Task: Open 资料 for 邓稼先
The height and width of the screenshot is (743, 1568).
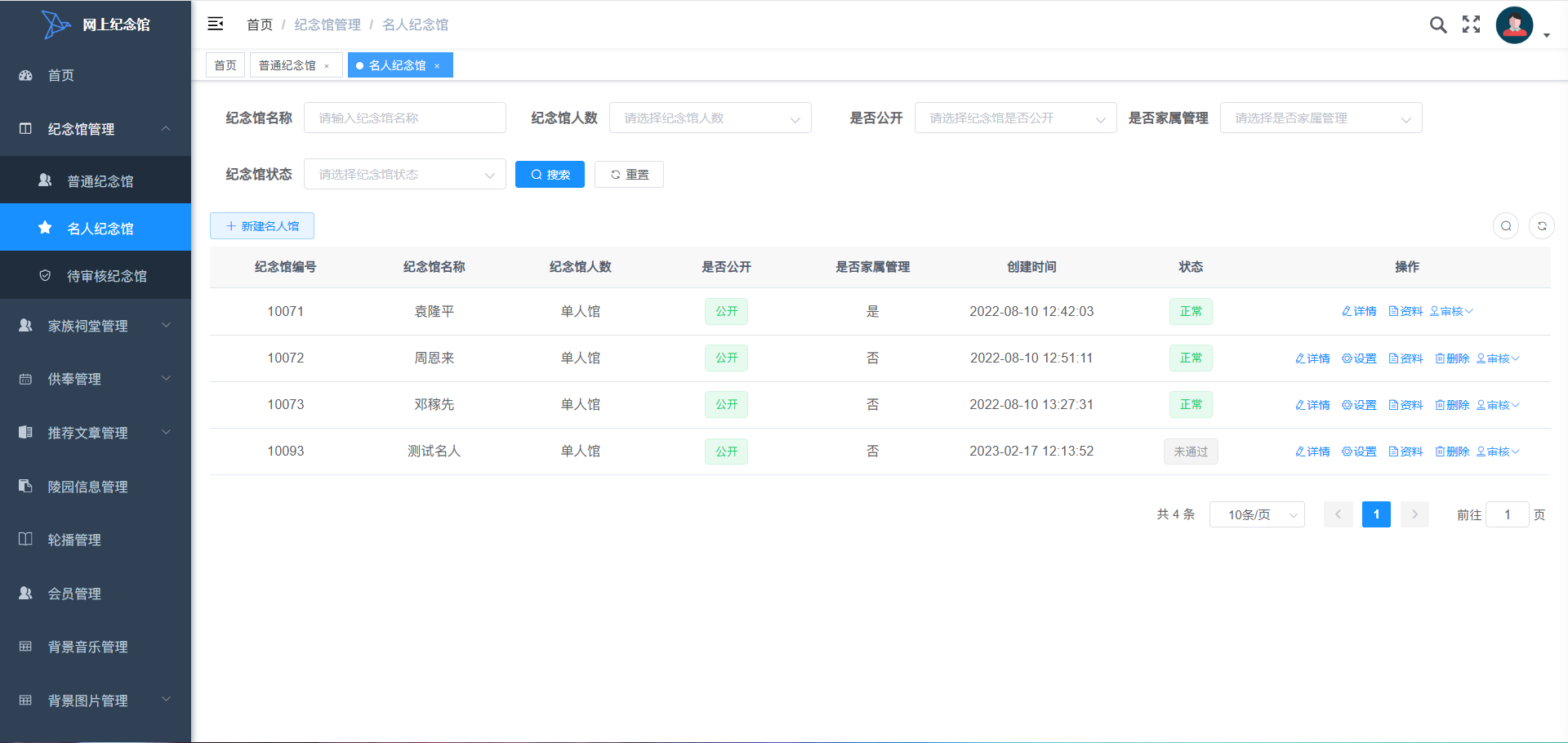Action: 1405,405
